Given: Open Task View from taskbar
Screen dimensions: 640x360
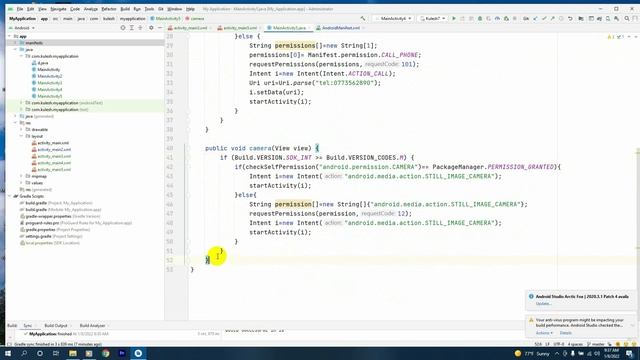Looking at the screenshot, I should pos(56,353).
